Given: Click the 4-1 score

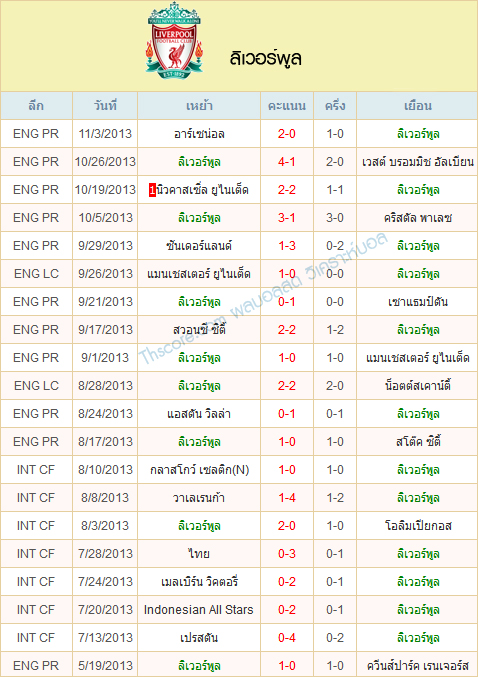Looking at the screenshot, I should pyautogui.click(x=287, y=162).
